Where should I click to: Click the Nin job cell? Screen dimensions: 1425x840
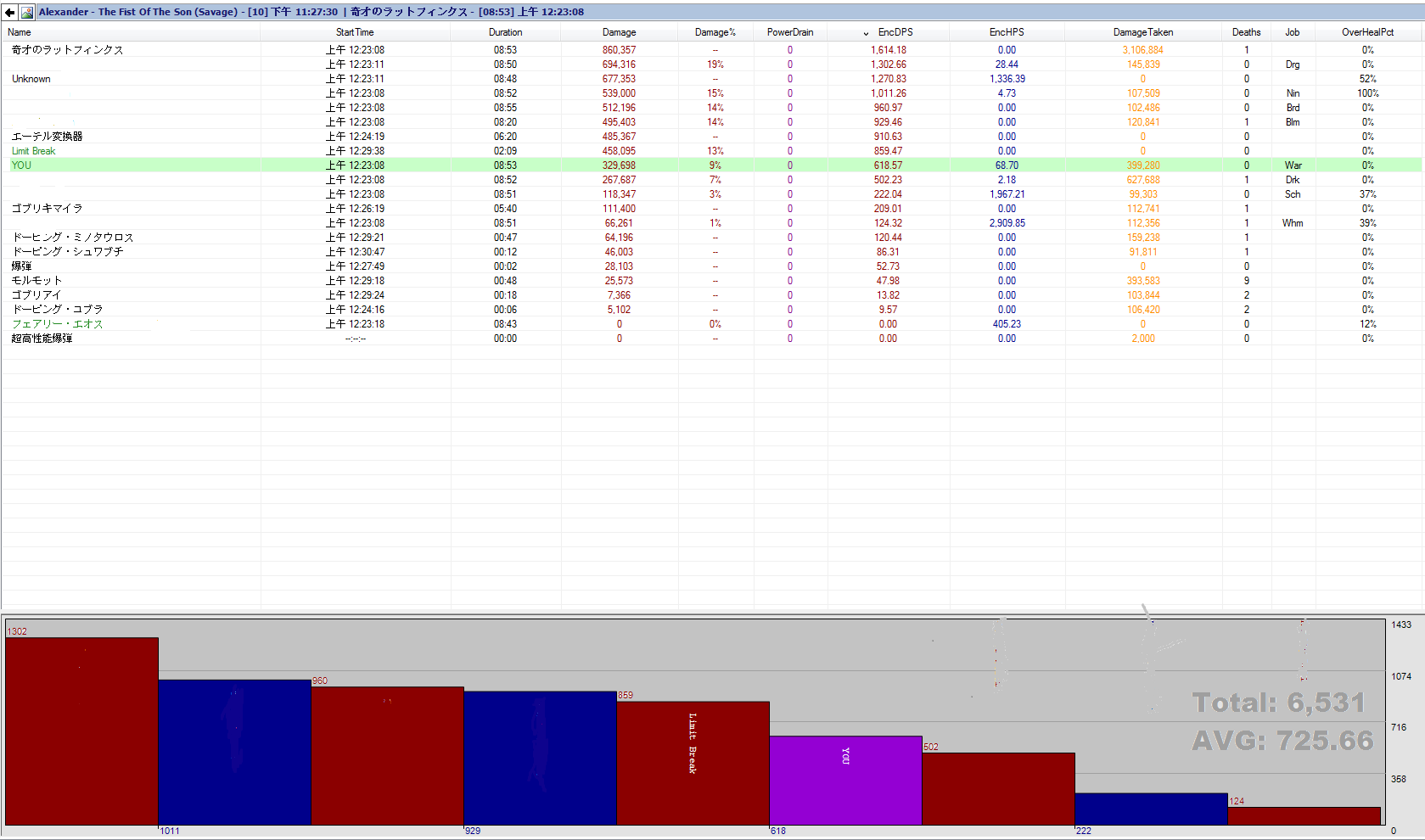(1292, 93)
